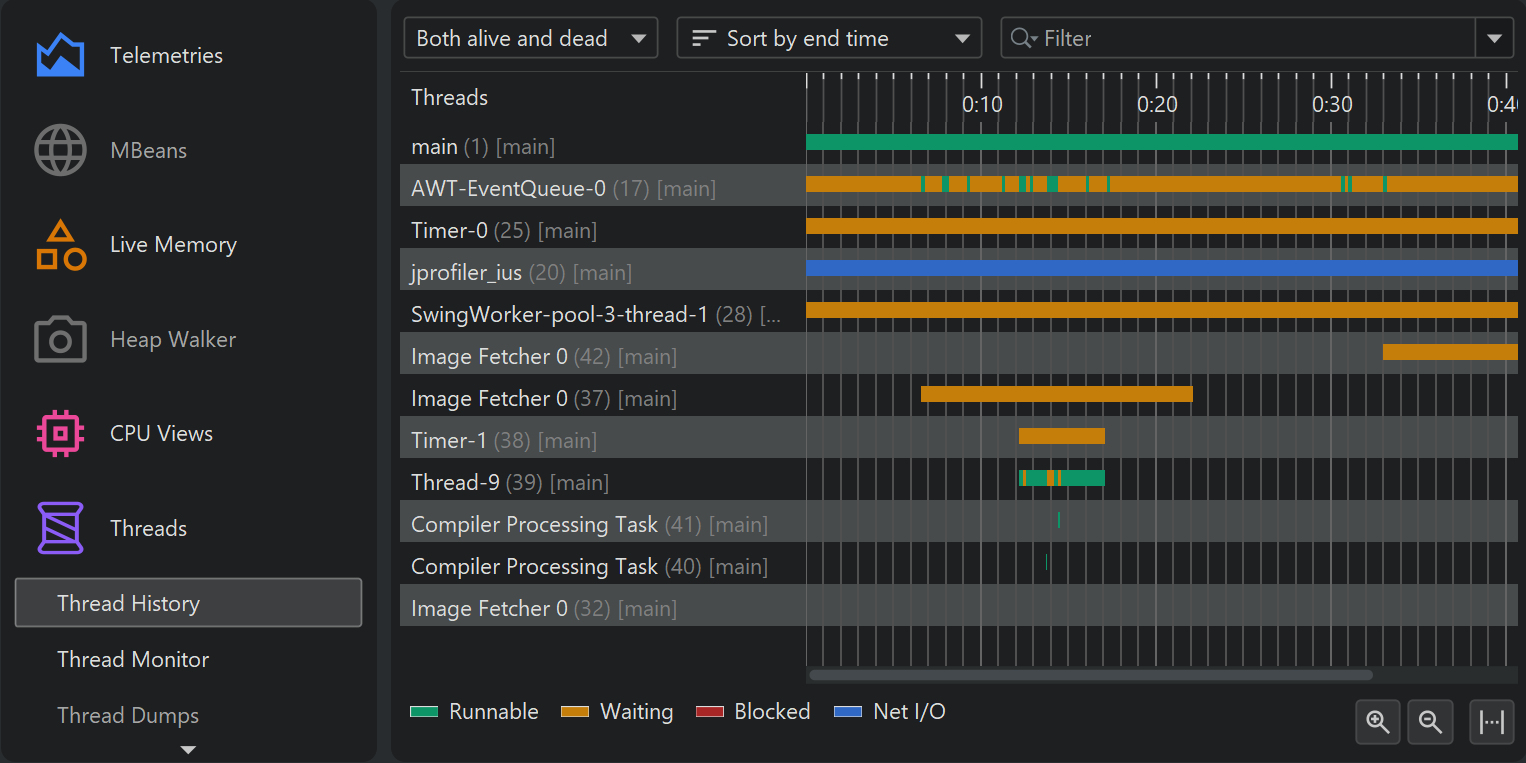Expand more sidebar items with bottom arrow
The image size is (1526, 763).
[188, 749]
